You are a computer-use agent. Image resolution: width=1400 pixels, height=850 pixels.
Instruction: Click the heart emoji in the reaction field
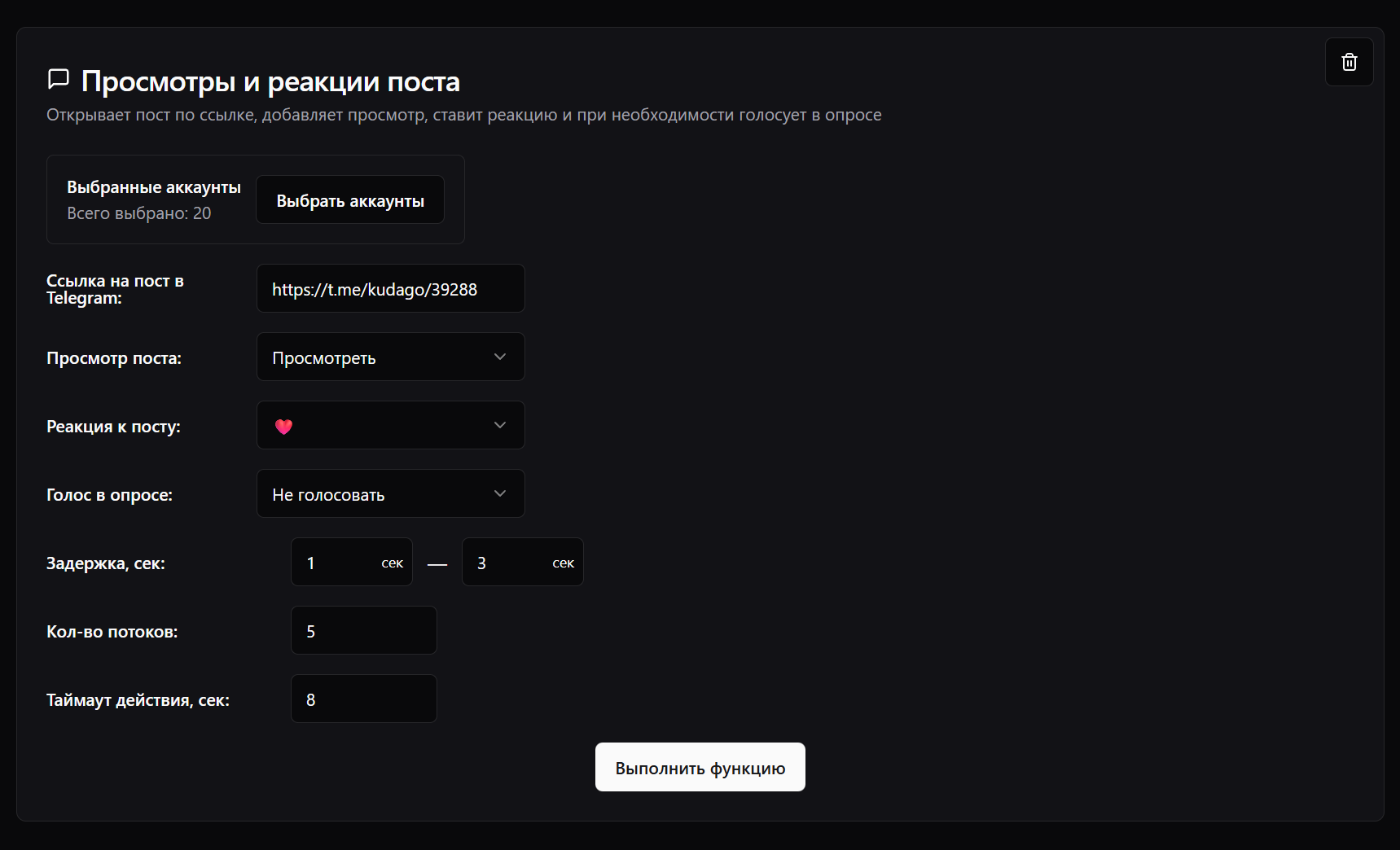(x=283, y=427)
